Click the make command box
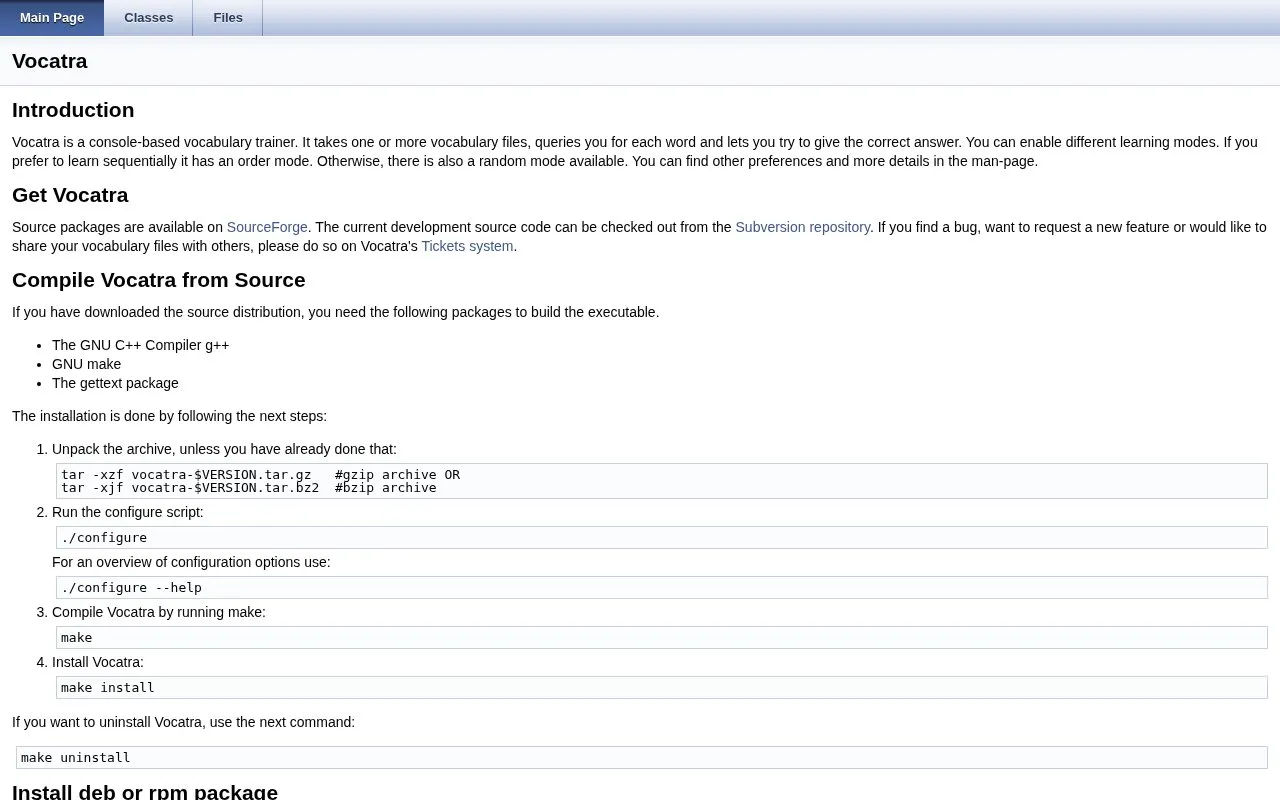1280x800 pixels. tap(662, 638)
